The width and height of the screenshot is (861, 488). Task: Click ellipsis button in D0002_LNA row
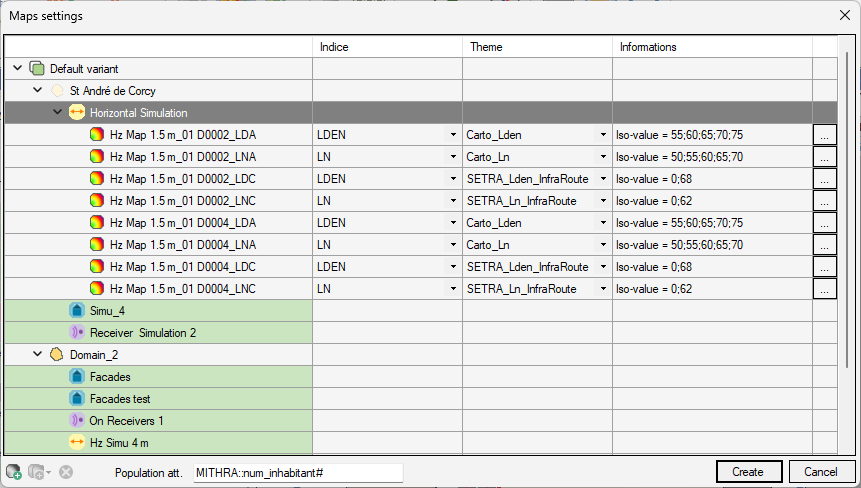[825, 156]
